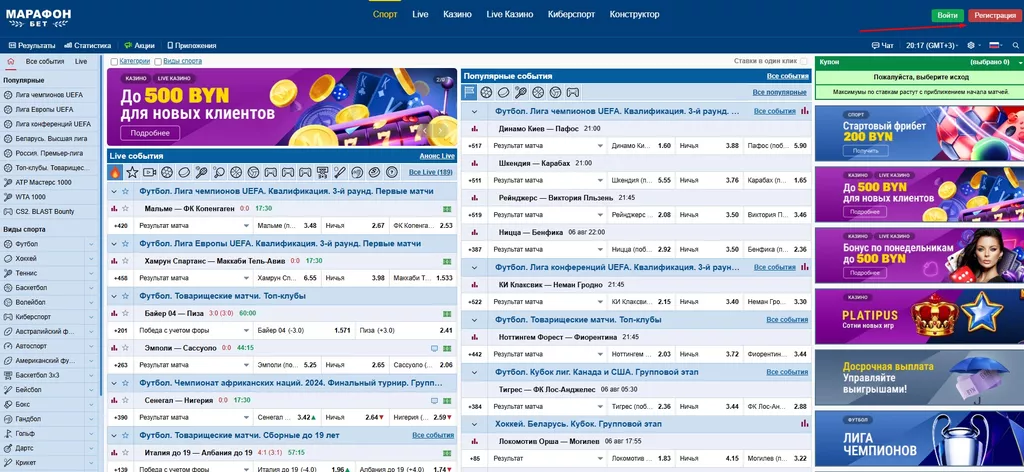Add Мальме — ФК Копенгаген to favorites star
This screenshot has height=472, width=1024.
(x=126, y=208)
